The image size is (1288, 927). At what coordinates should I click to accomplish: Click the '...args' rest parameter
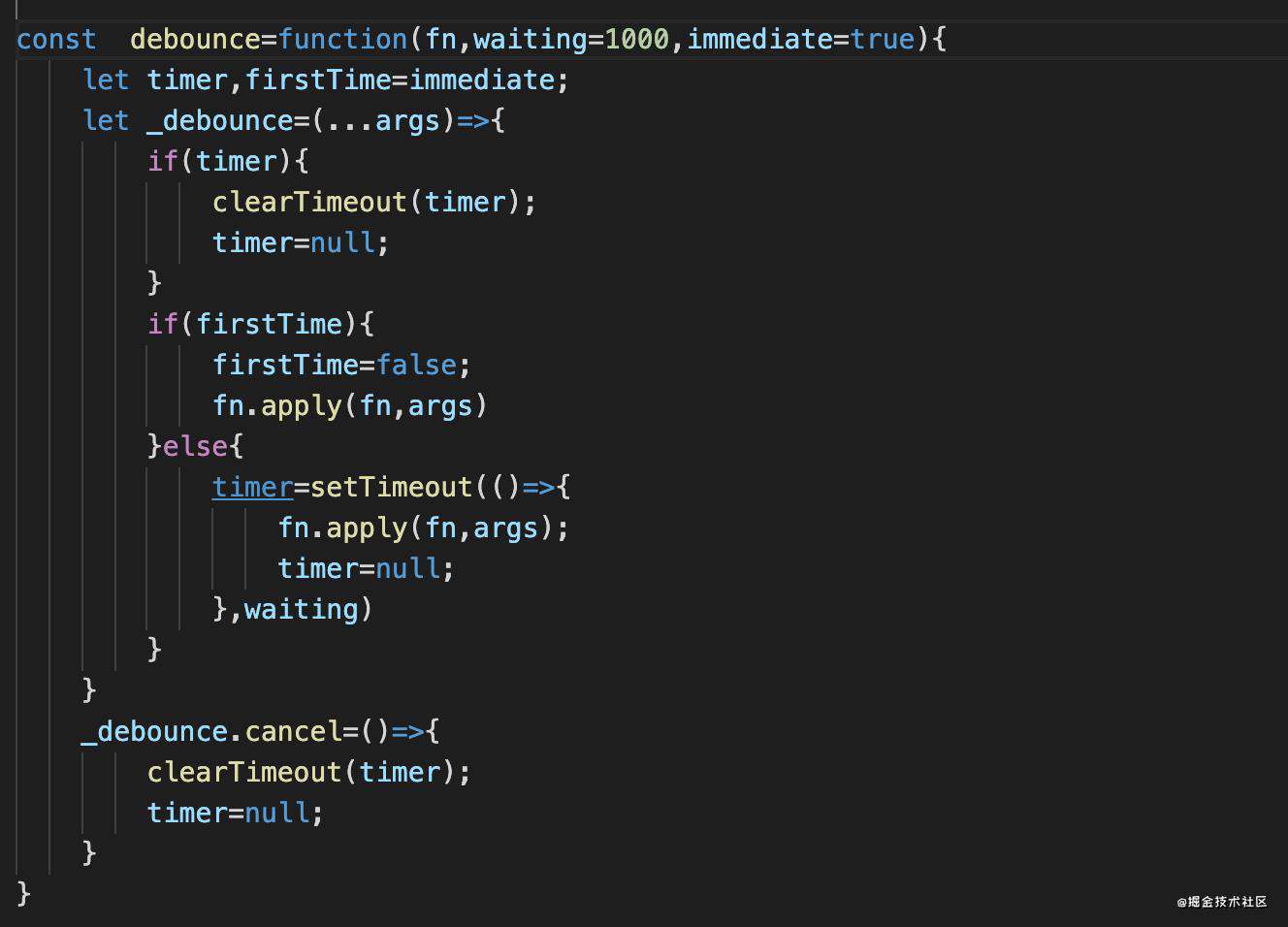click(x=384, y=121)
